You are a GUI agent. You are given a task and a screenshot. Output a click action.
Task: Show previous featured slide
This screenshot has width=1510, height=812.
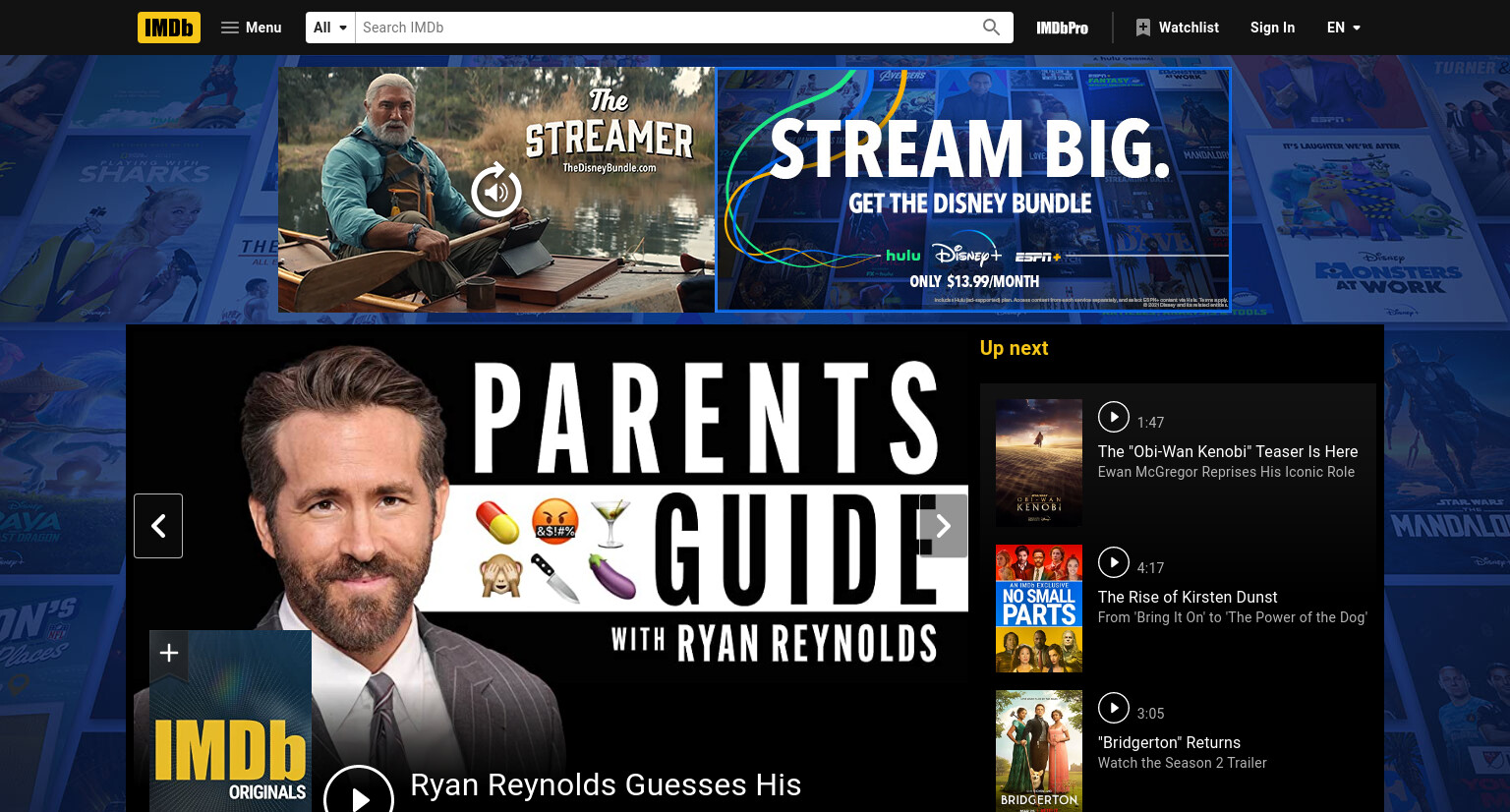click(158, 526)
